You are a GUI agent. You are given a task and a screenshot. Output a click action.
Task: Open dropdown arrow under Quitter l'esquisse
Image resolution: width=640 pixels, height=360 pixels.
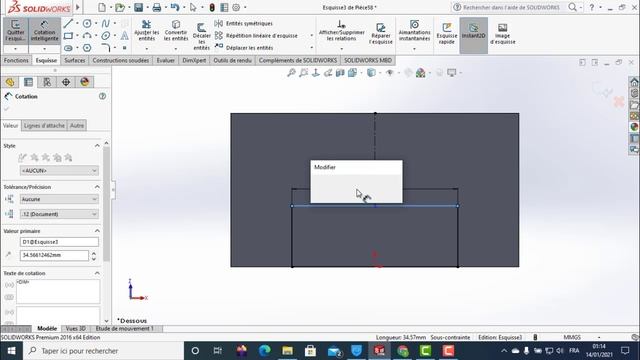coord(16,49)
